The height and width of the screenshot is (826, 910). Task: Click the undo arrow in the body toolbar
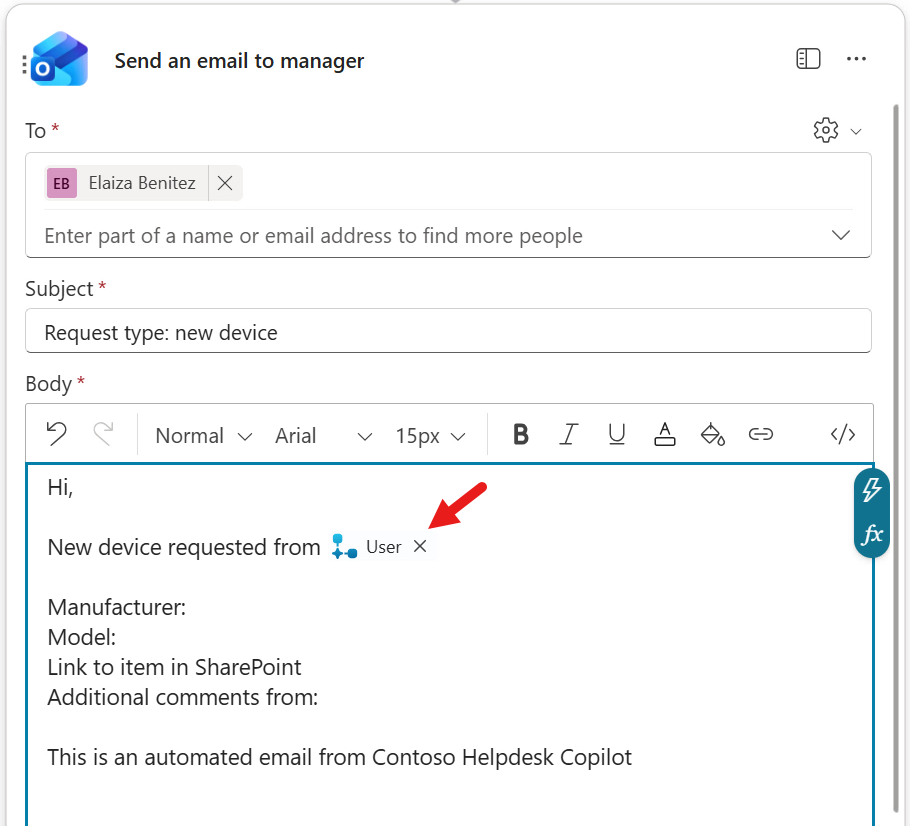[56, 434]
